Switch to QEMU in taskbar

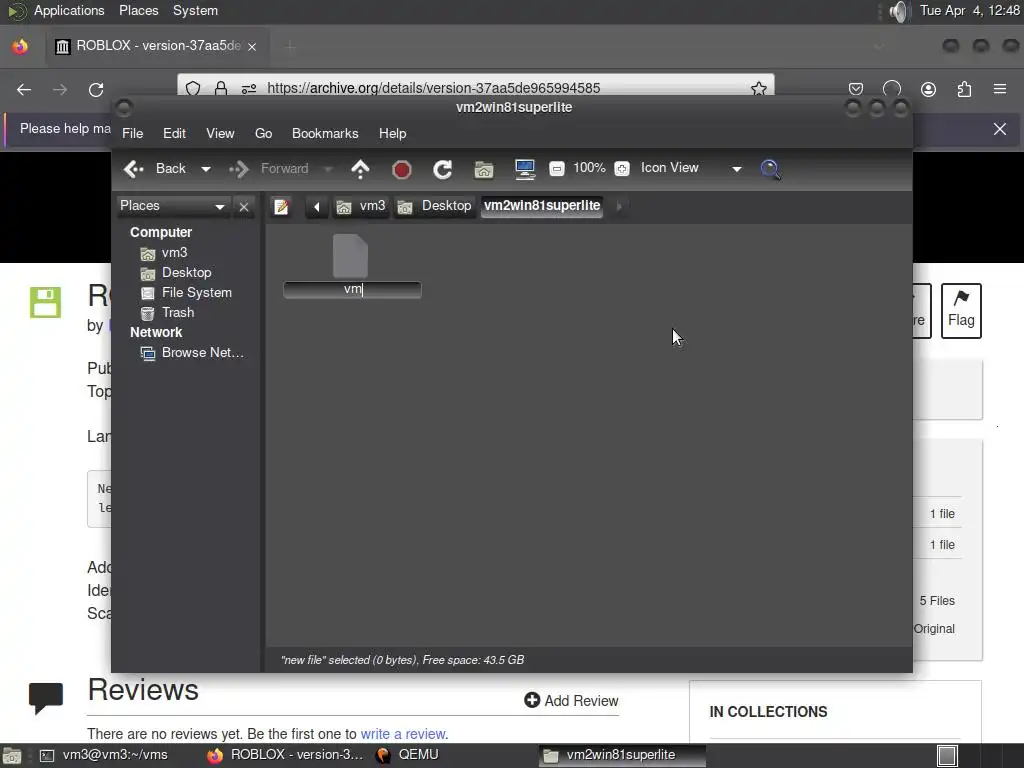coord(408,755)
